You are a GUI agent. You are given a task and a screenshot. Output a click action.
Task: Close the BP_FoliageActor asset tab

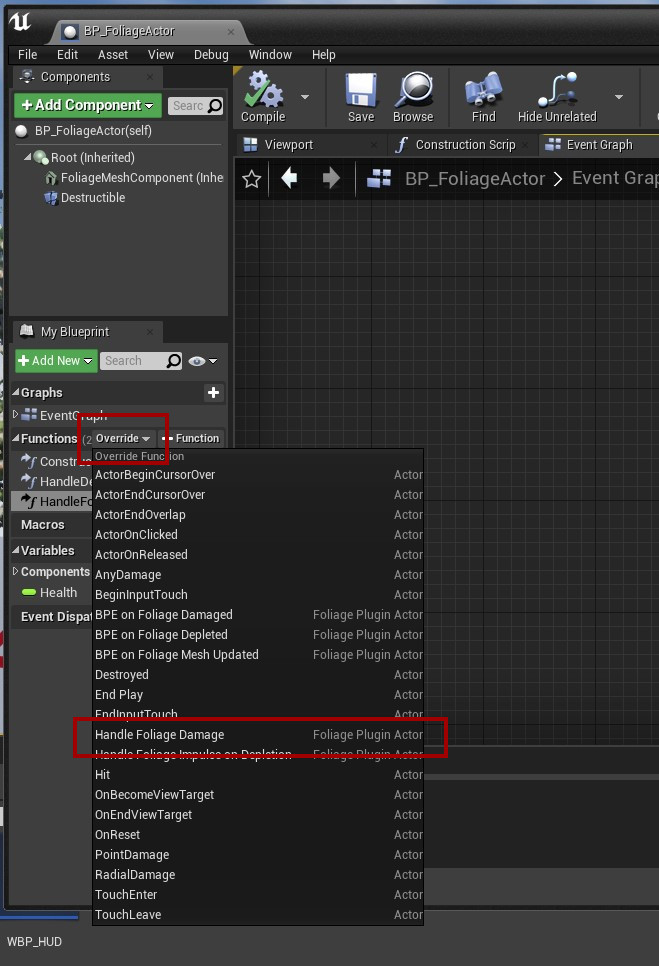tap(231, 31)
